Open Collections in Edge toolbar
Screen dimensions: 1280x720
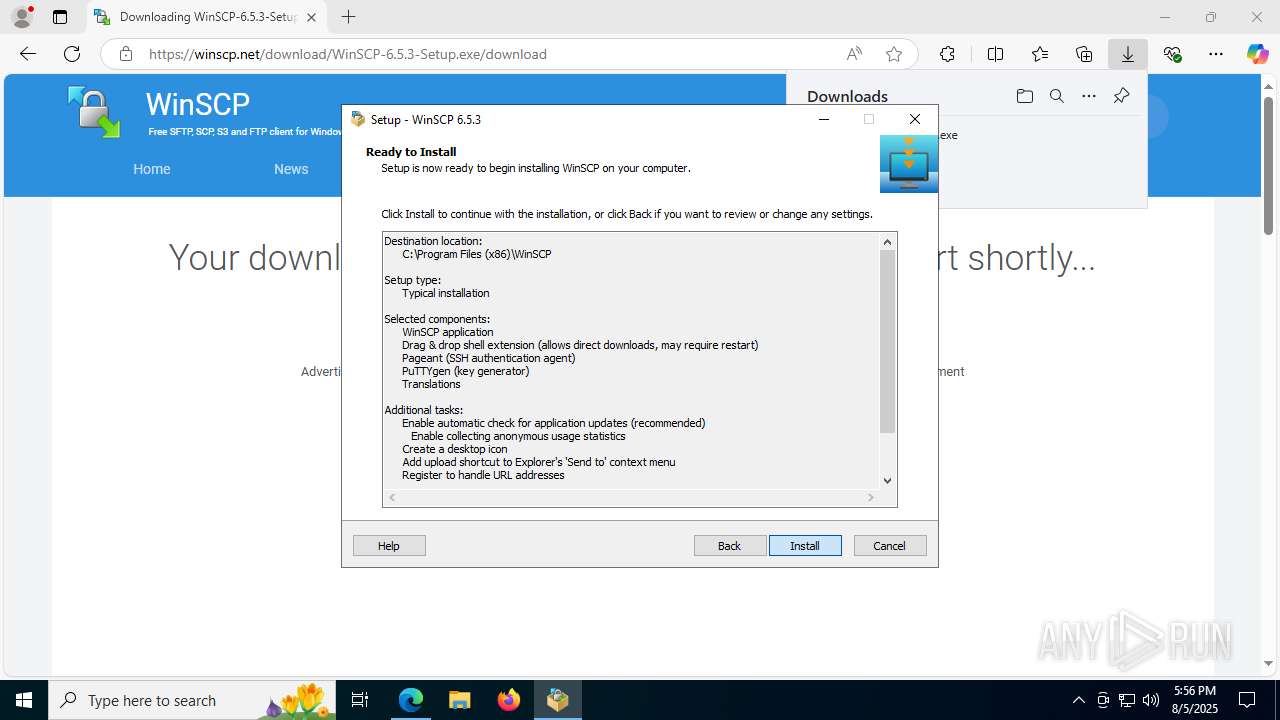click(x=1084, y=54)
